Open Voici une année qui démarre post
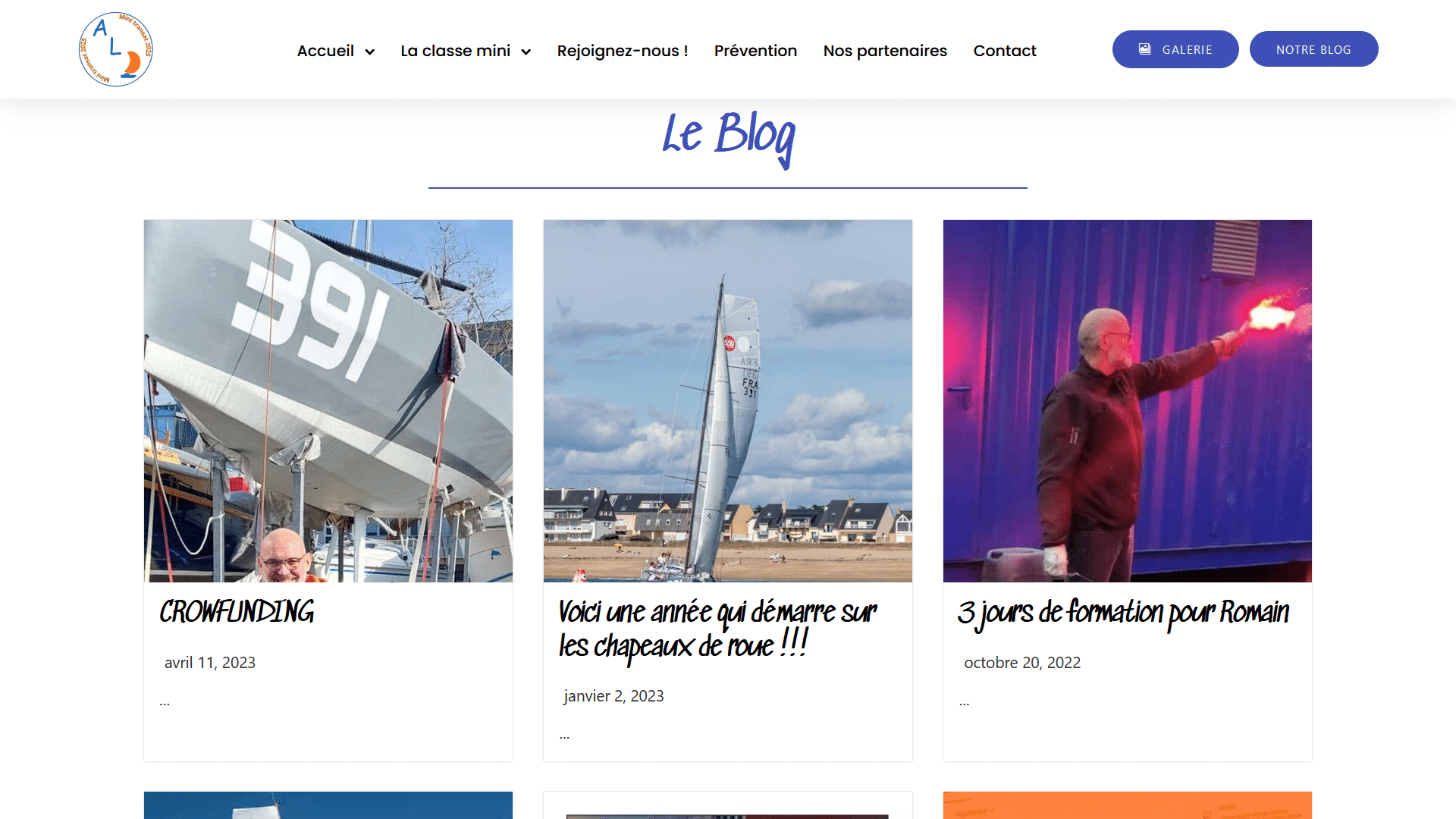Screen dimensions: 1456x819 (x=717, y=629)
